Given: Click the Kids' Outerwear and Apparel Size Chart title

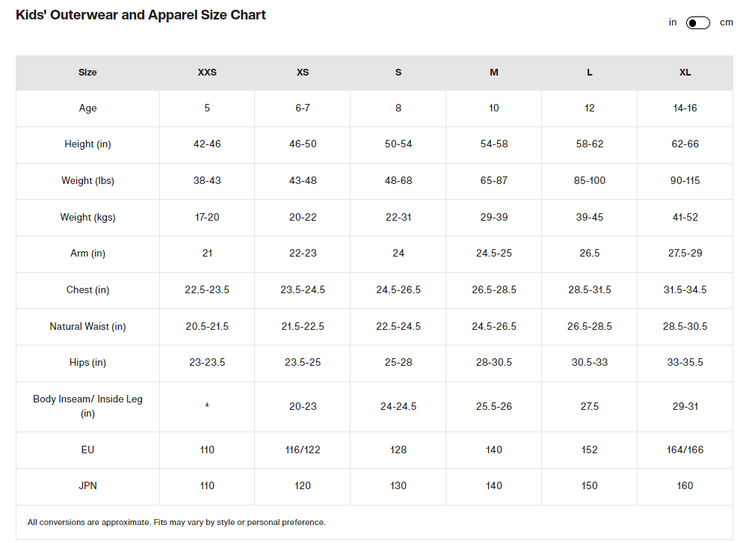Looking at the screenshot, I should point(141,16).
